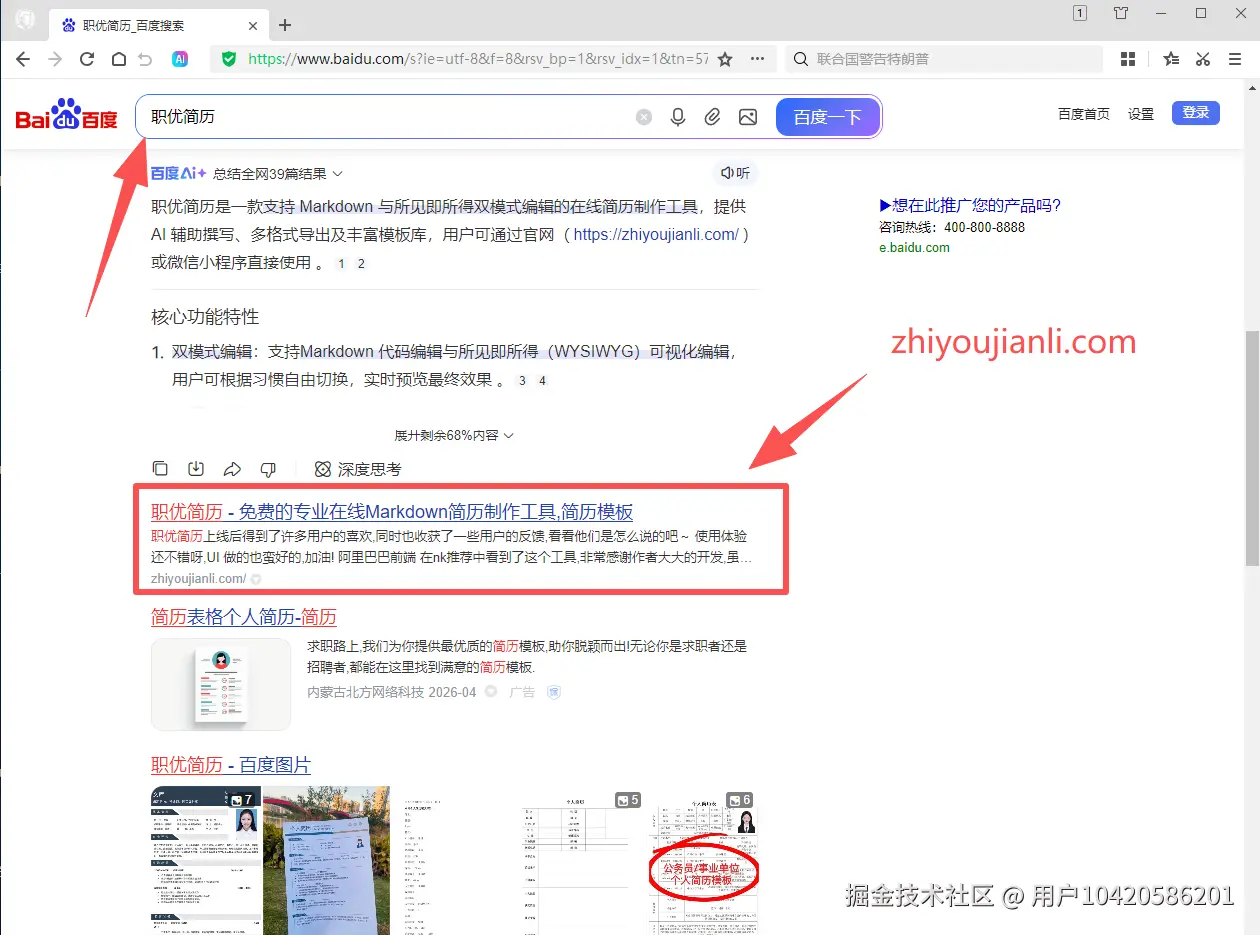Viewport: 1260px width, 935px height.
Task: Download the AI summary result
Action: 196,469
